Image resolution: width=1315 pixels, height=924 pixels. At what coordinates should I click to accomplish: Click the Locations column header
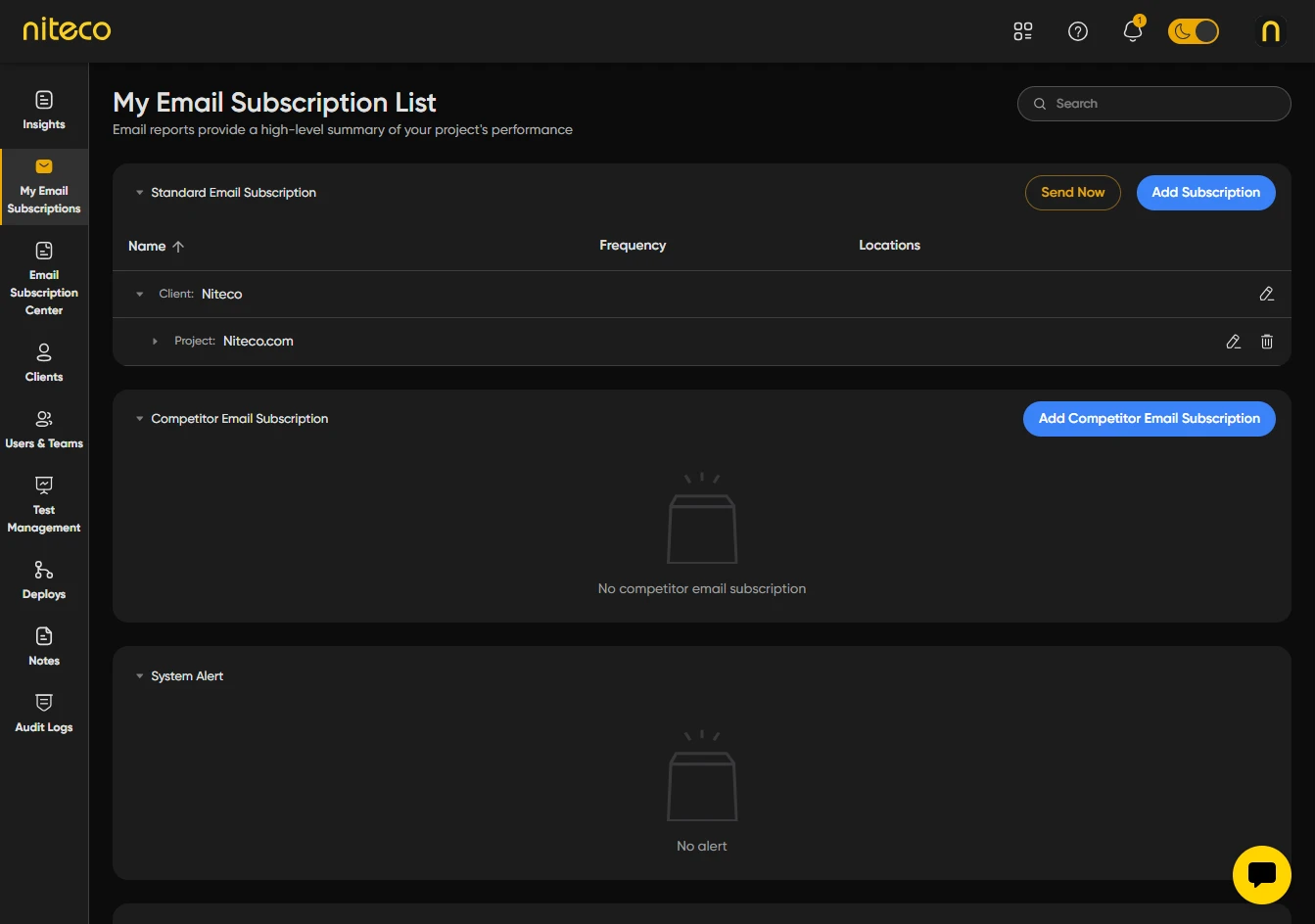point(889,246)
